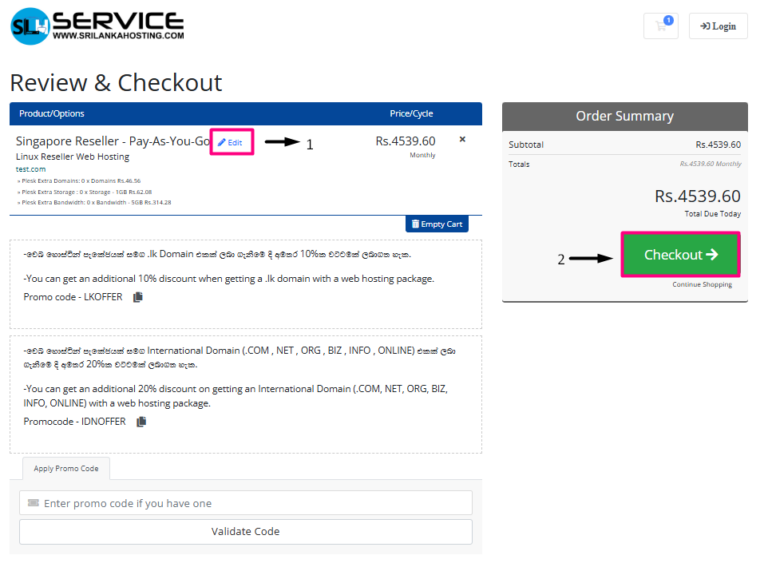Click the cart item count badge

pos(668,20)
